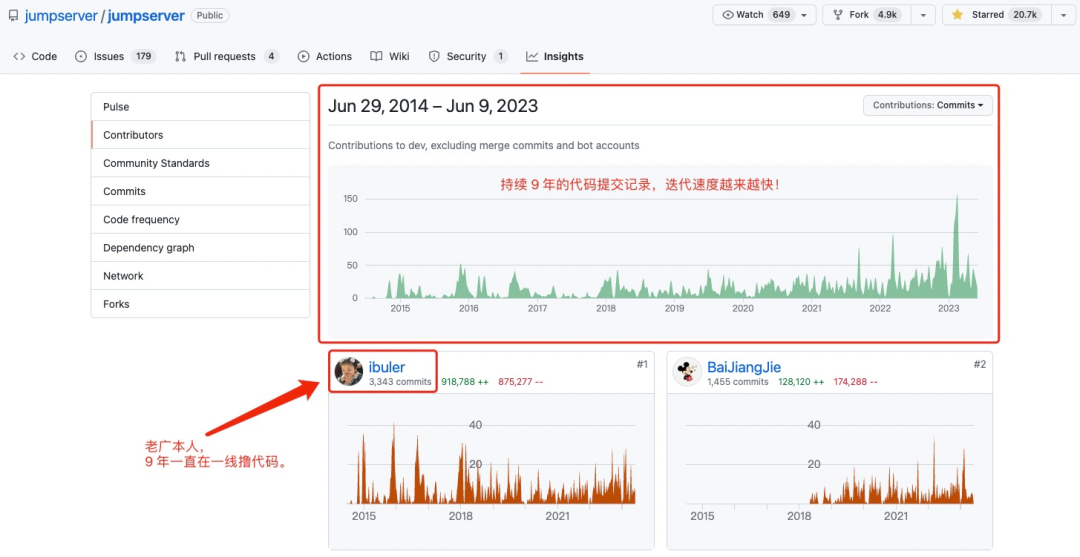Click the Issues count badge 179
Image resolution: width=1080 pixels, height=557 pixels.
pyautogui.click(x=143, y=56)
